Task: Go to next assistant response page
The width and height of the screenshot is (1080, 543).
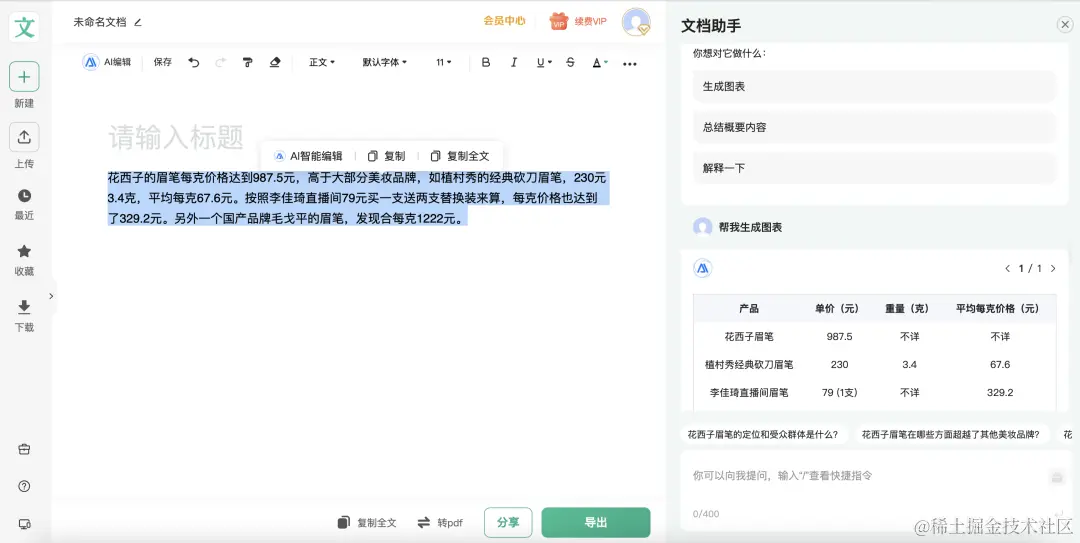Action: tap(1052, 269)
